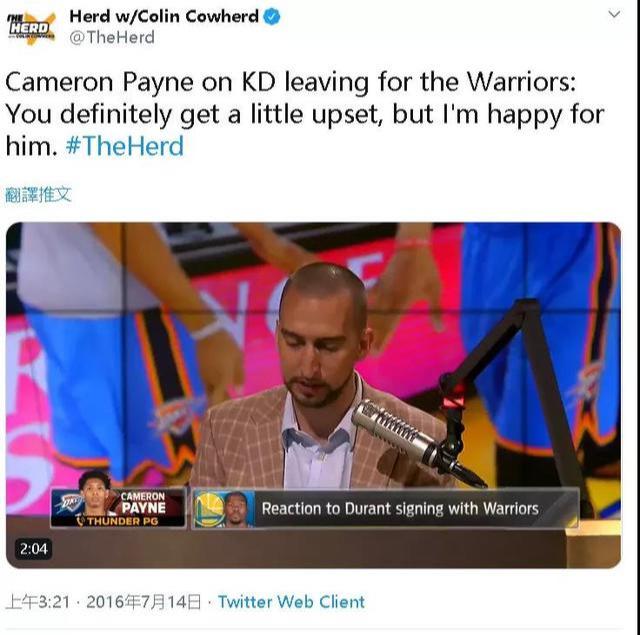Open The Herd profile avatar
Image resolution: width=640 pixels, height=635 pixels.
pyautogui.click(x=31, y=28)
